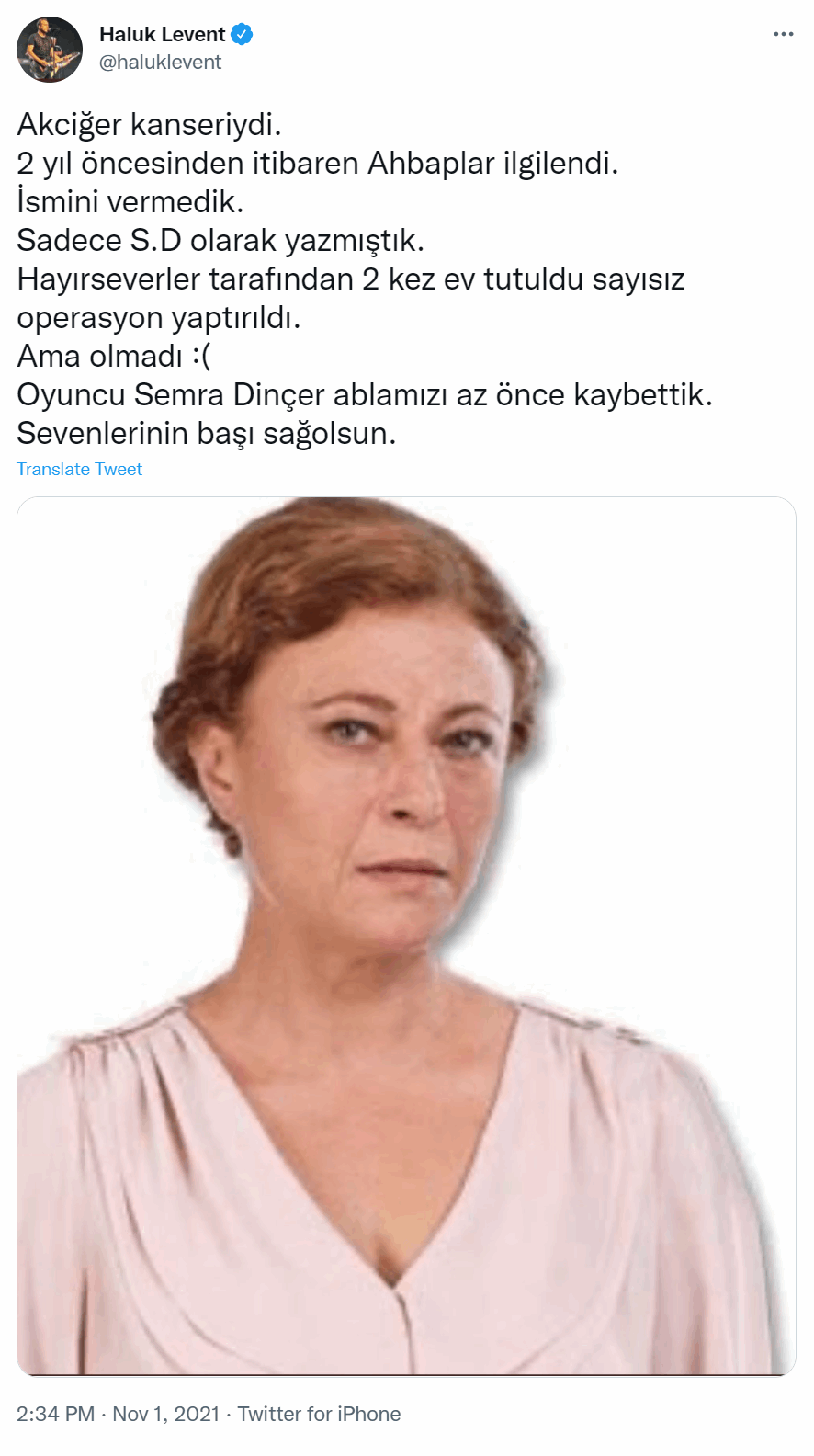The image size is (814, 1456).
Task: Click the text 'operasyon yaptırıldı.'
Action: pos(159,318)
